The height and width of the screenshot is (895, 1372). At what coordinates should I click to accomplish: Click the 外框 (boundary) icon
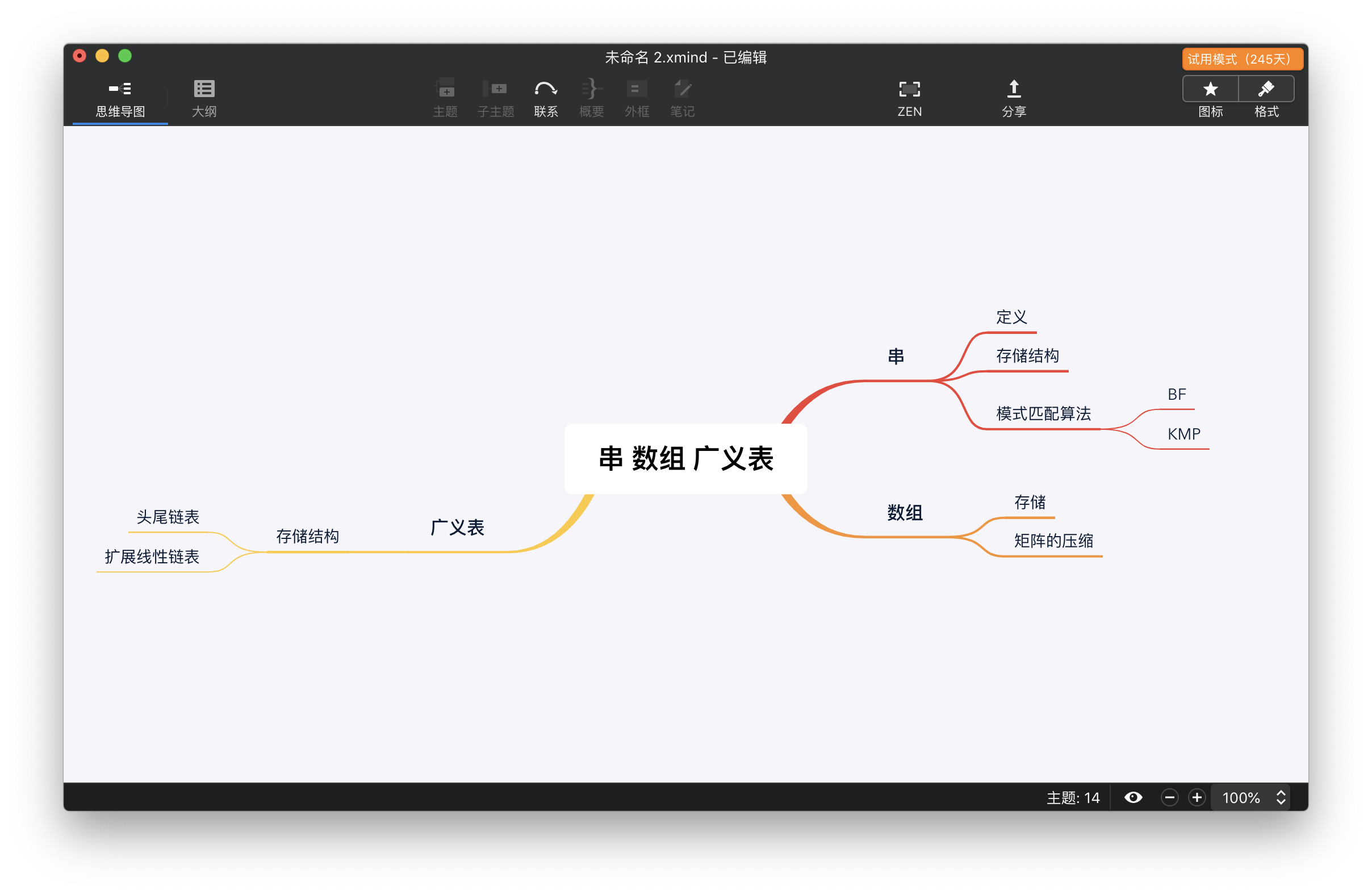[637, 97]
